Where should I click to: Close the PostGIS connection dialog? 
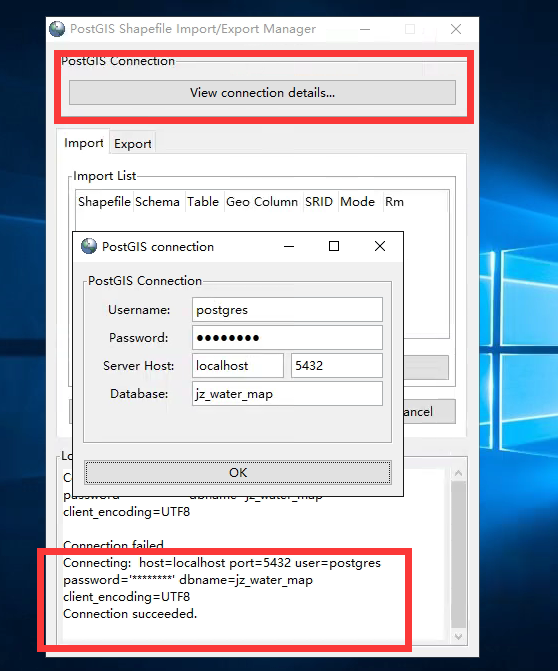pos(380,246)
